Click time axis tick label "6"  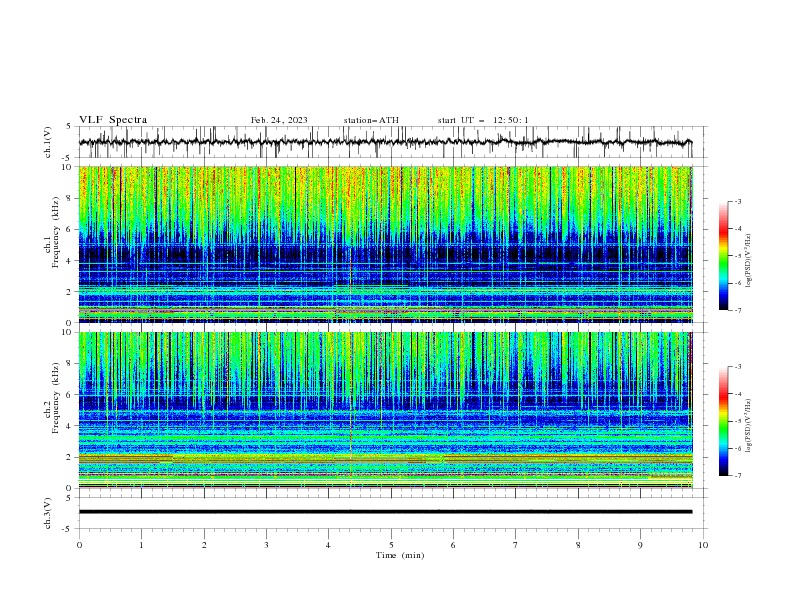(x=454, y=545)
